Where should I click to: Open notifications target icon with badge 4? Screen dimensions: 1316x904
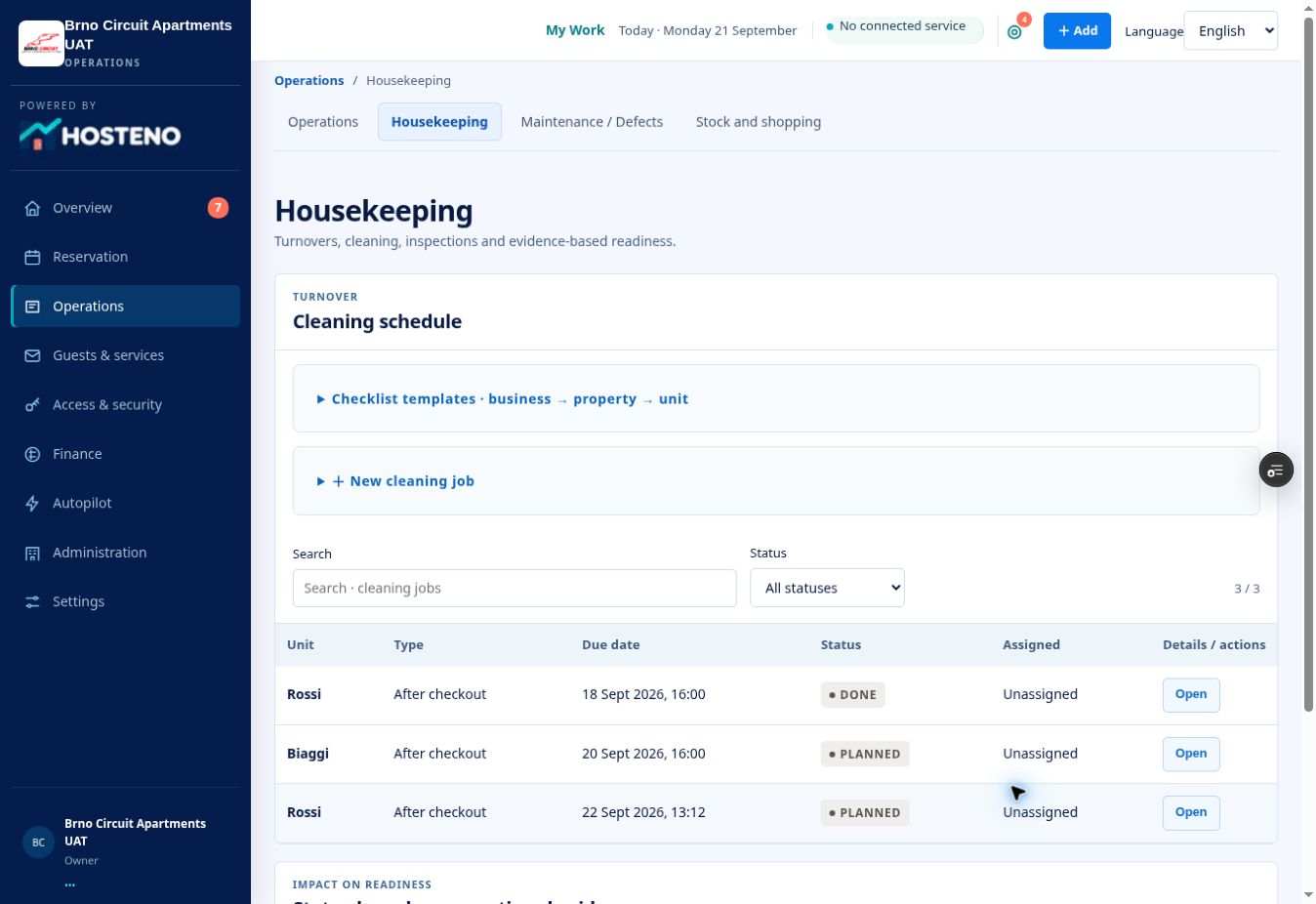(x=1015, y=31)
